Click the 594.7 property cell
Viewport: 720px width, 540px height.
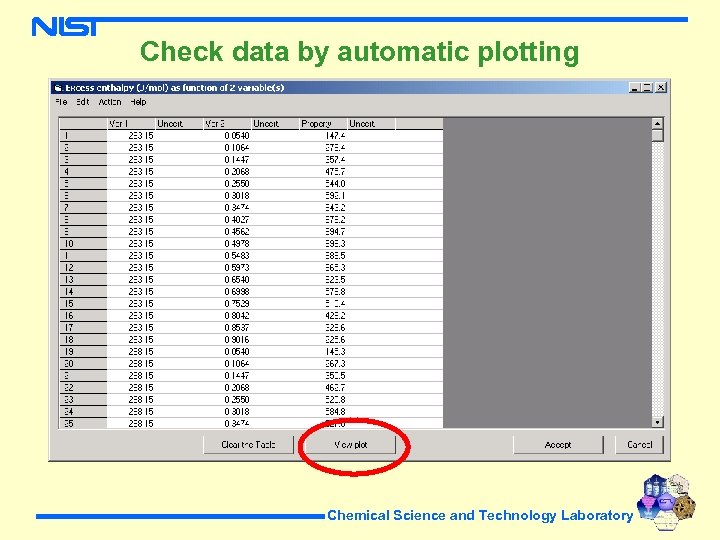coord(323,231)
